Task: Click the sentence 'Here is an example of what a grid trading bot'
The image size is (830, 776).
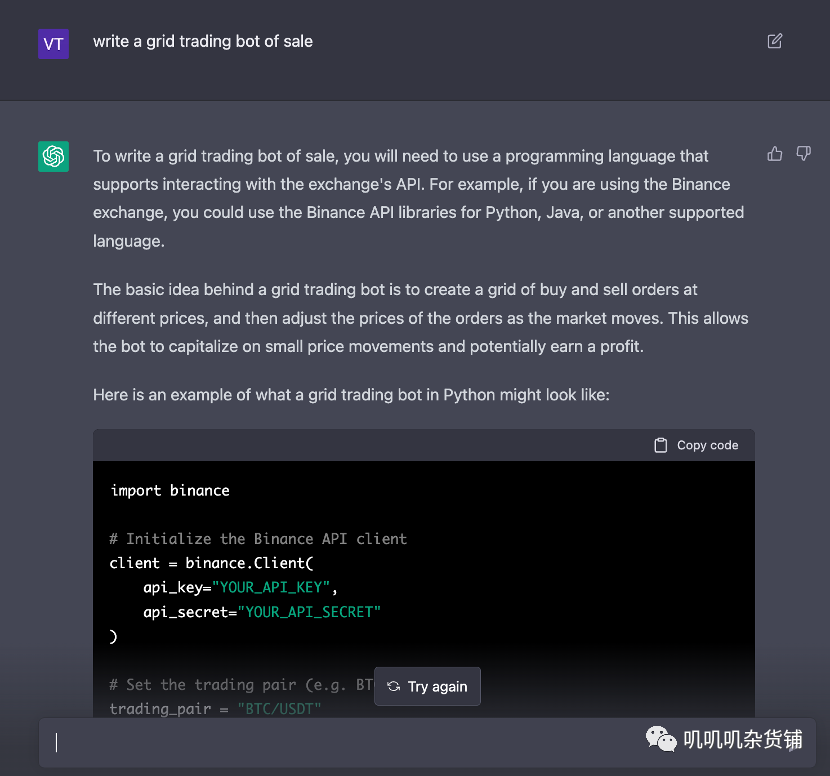Action: coord(351,395)
